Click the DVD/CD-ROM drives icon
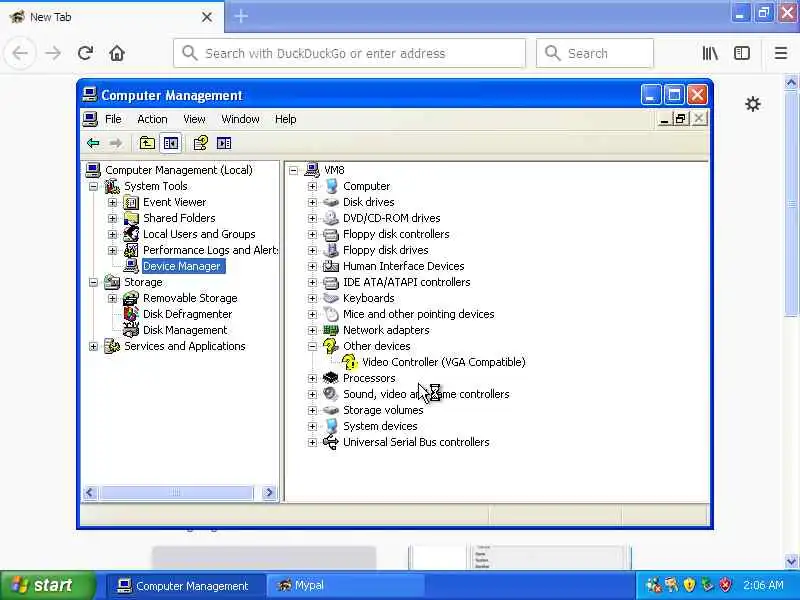 pos(331,218)
